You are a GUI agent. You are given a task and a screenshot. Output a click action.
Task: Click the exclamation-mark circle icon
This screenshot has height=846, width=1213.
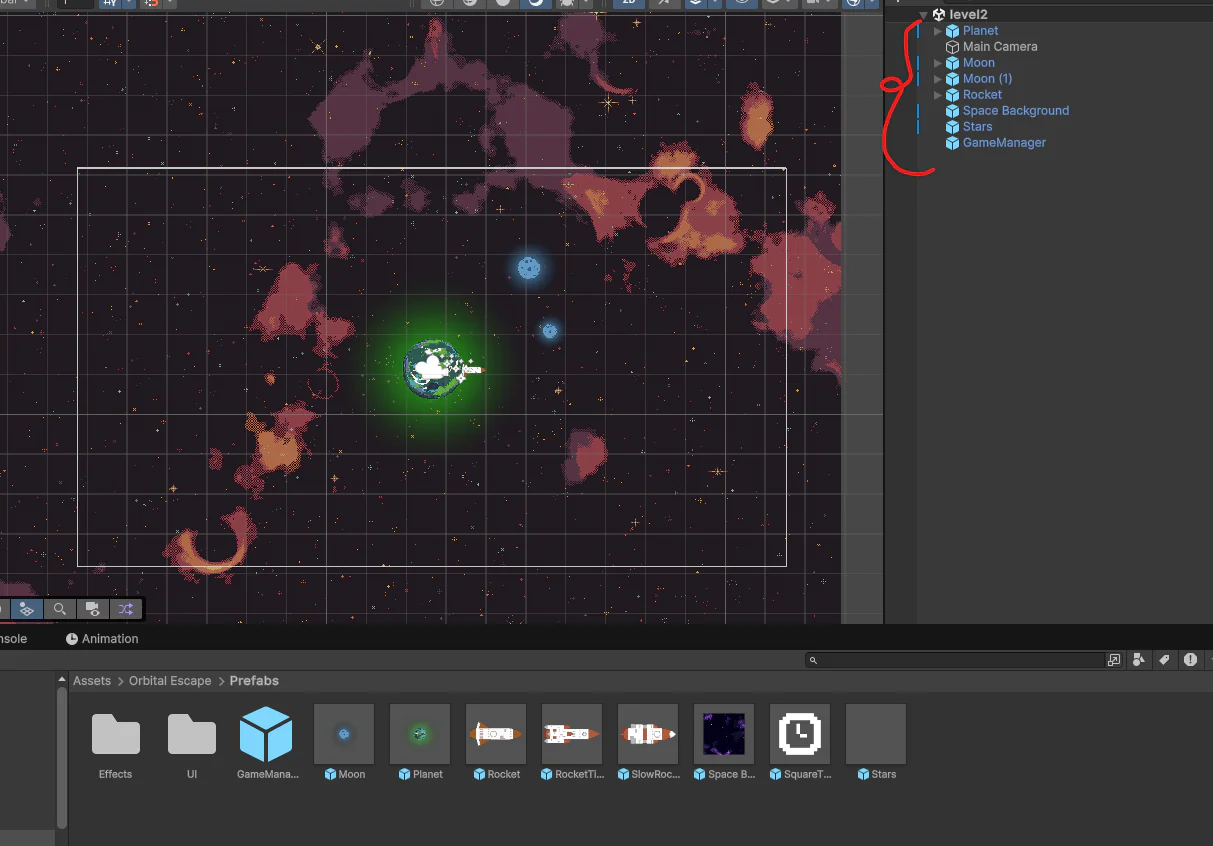1190,660
